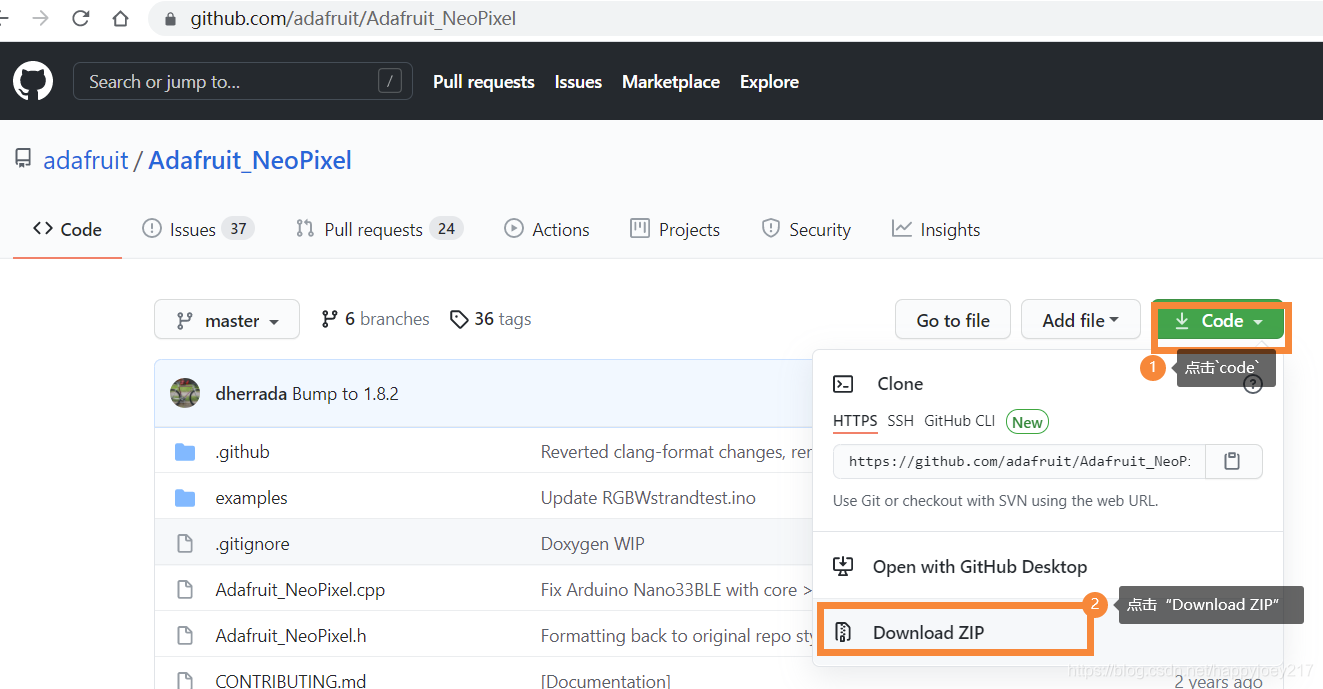Go to browser home icon
Viewport: 1323px width, 689px height.
click(120, 18)
